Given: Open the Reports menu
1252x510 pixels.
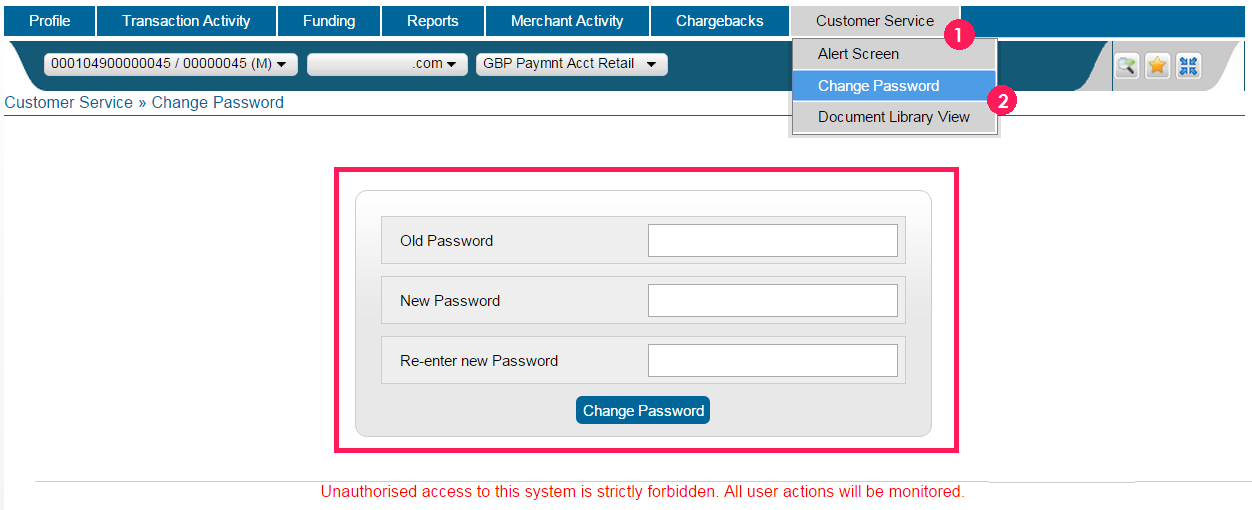Looking at the screenshot, I should click(x=433, y=21).
